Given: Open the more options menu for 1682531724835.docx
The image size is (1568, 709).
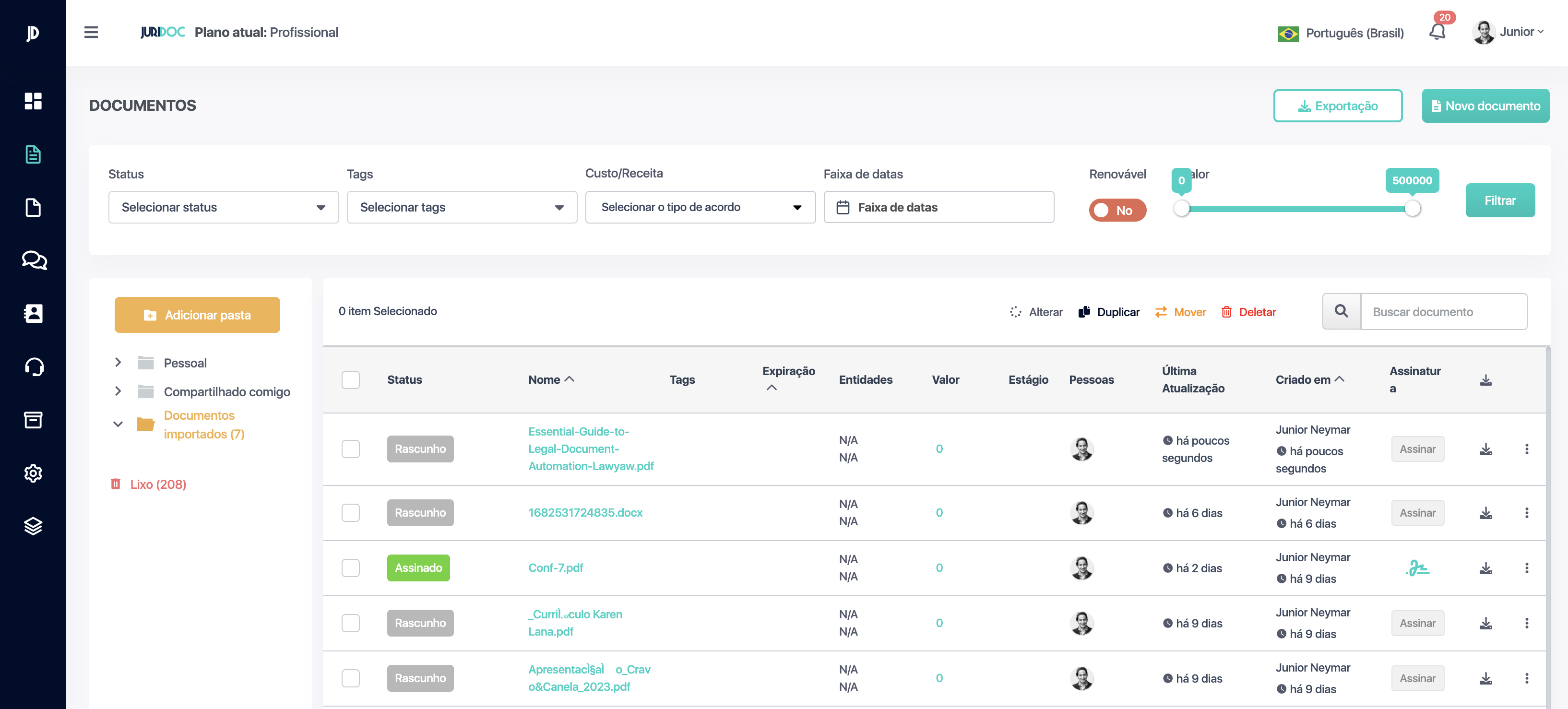Looking at the screenshot, I should [1527, 513].
